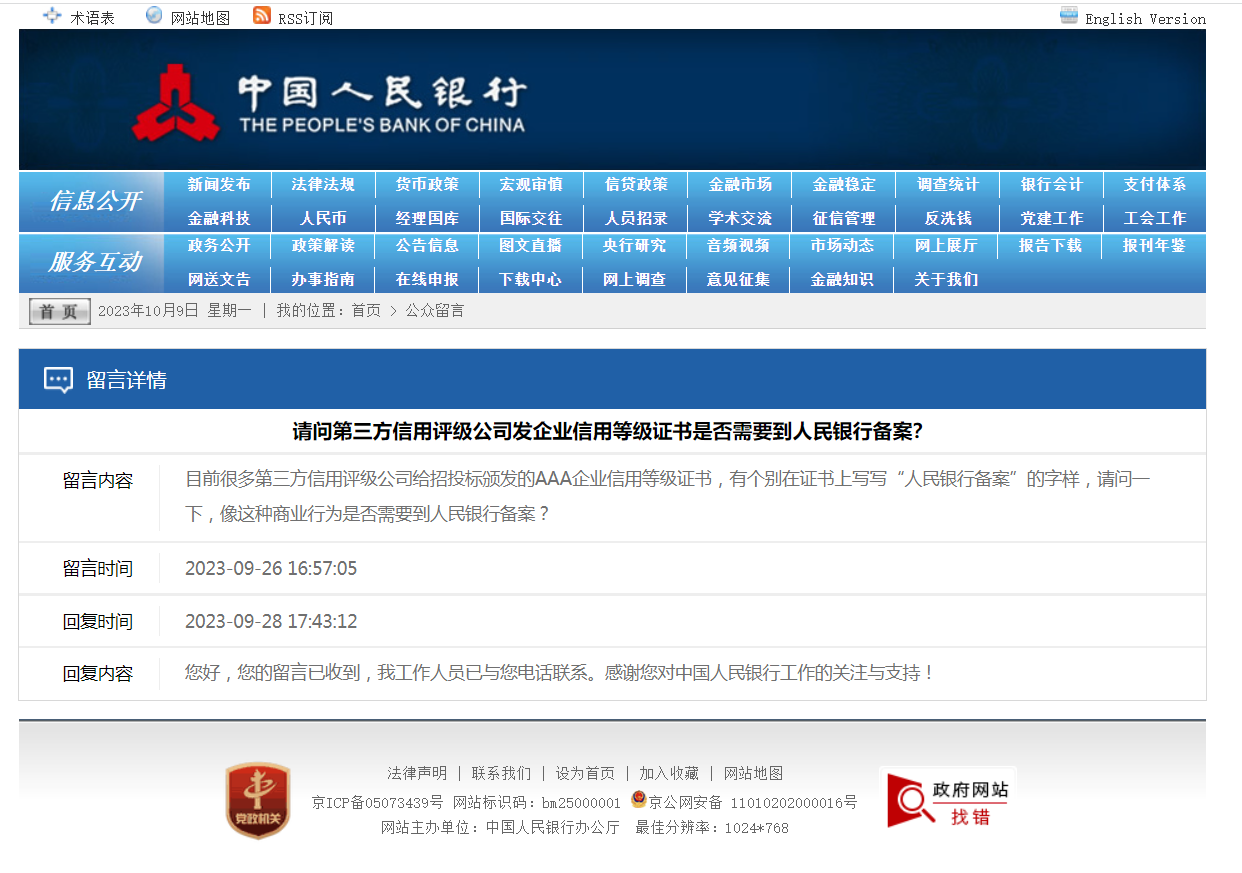
Task: Open the 图文直播 menu item
Action: (531, 246)
